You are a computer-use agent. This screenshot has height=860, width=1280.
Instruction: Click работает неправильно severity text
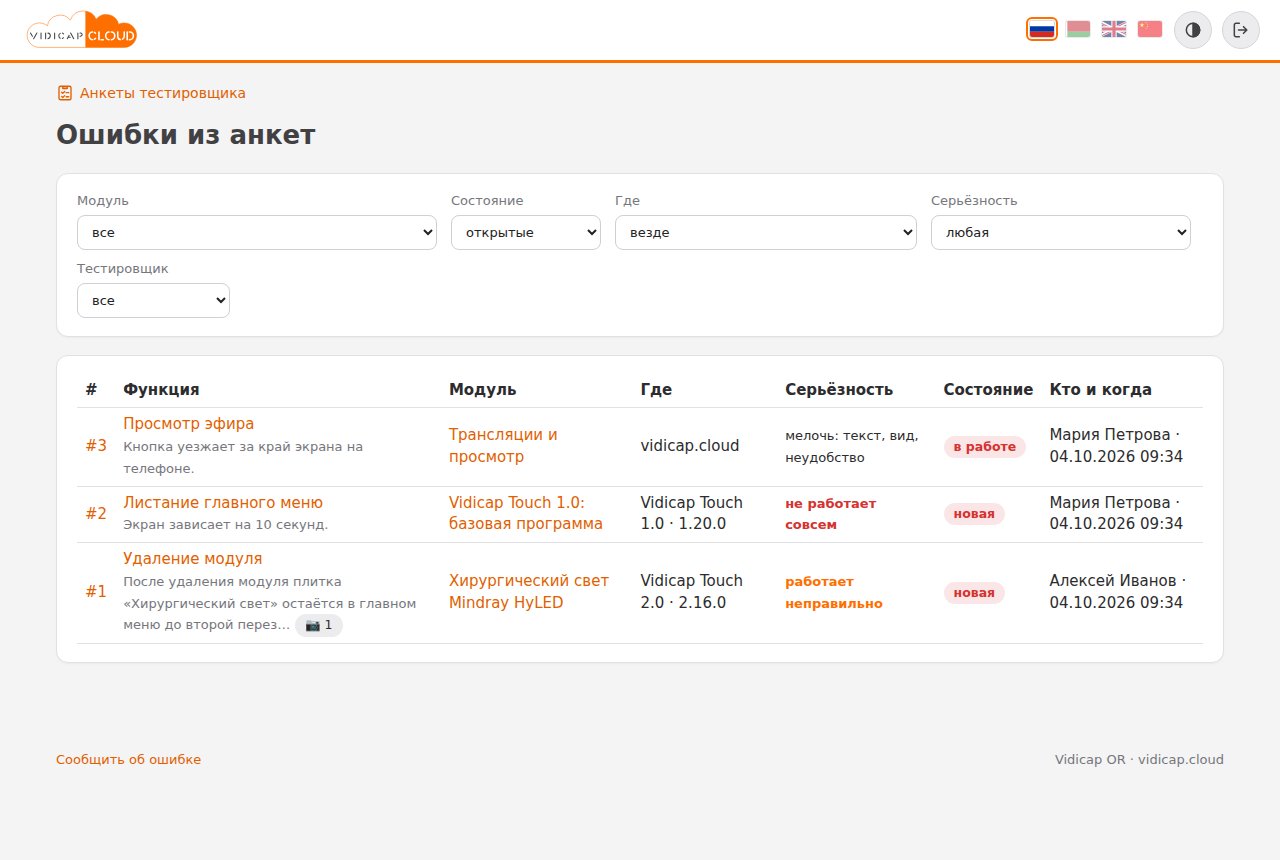(834, 592)
